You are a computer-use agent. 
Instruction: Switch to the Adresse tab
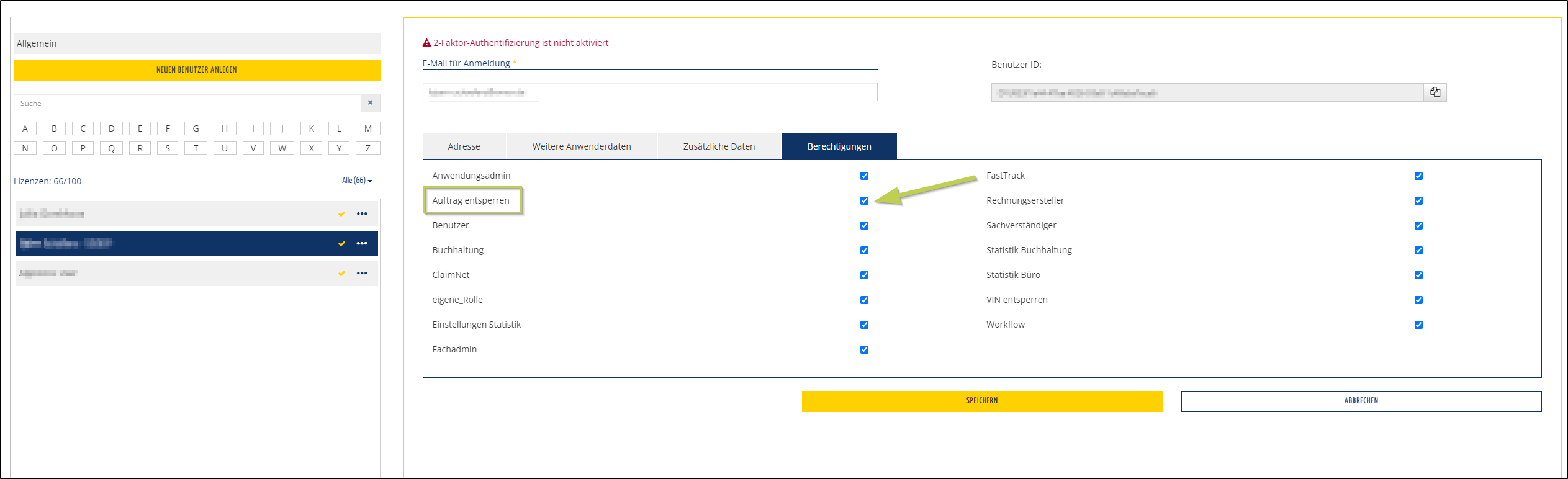pos(464,146)
